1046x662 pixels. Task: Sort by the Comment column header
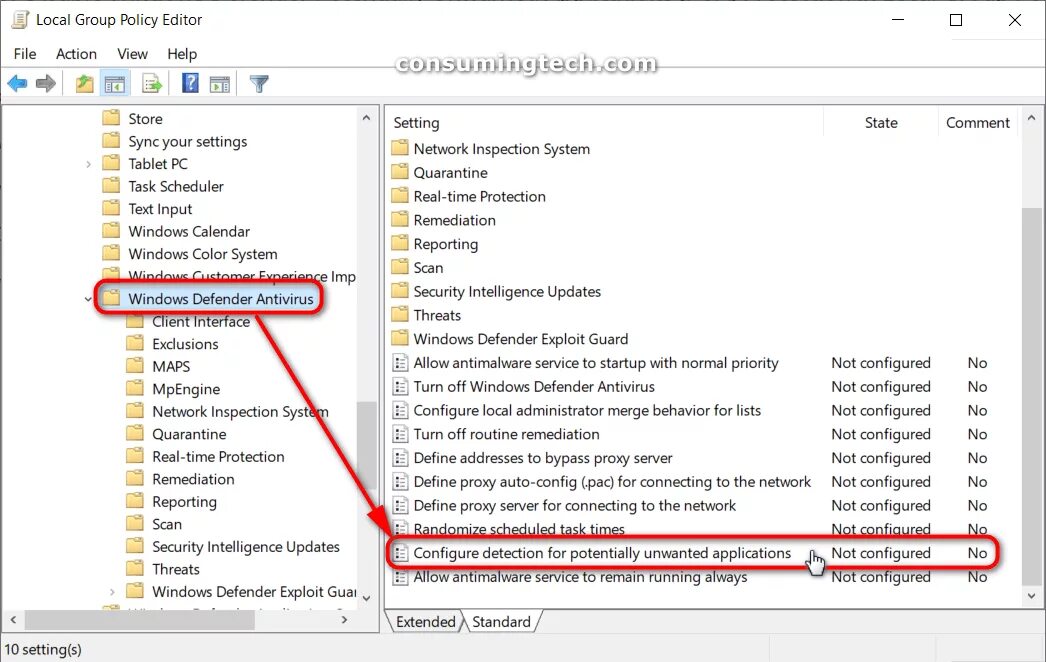pyautogui.click(x=977, y=123)
